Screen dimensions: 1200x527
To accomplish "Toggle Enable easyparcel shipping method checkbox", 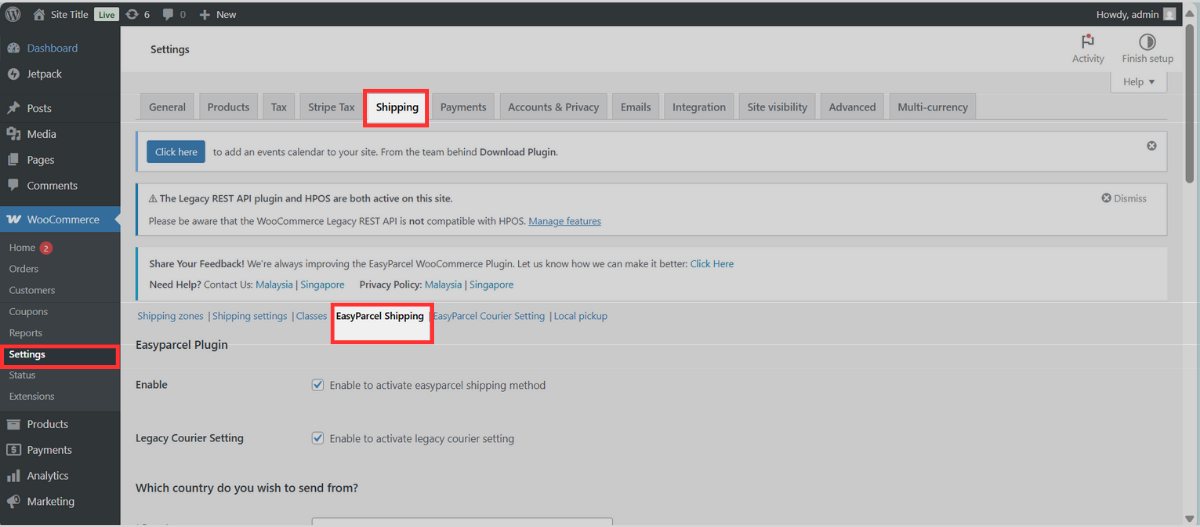I will coord(318,385).
